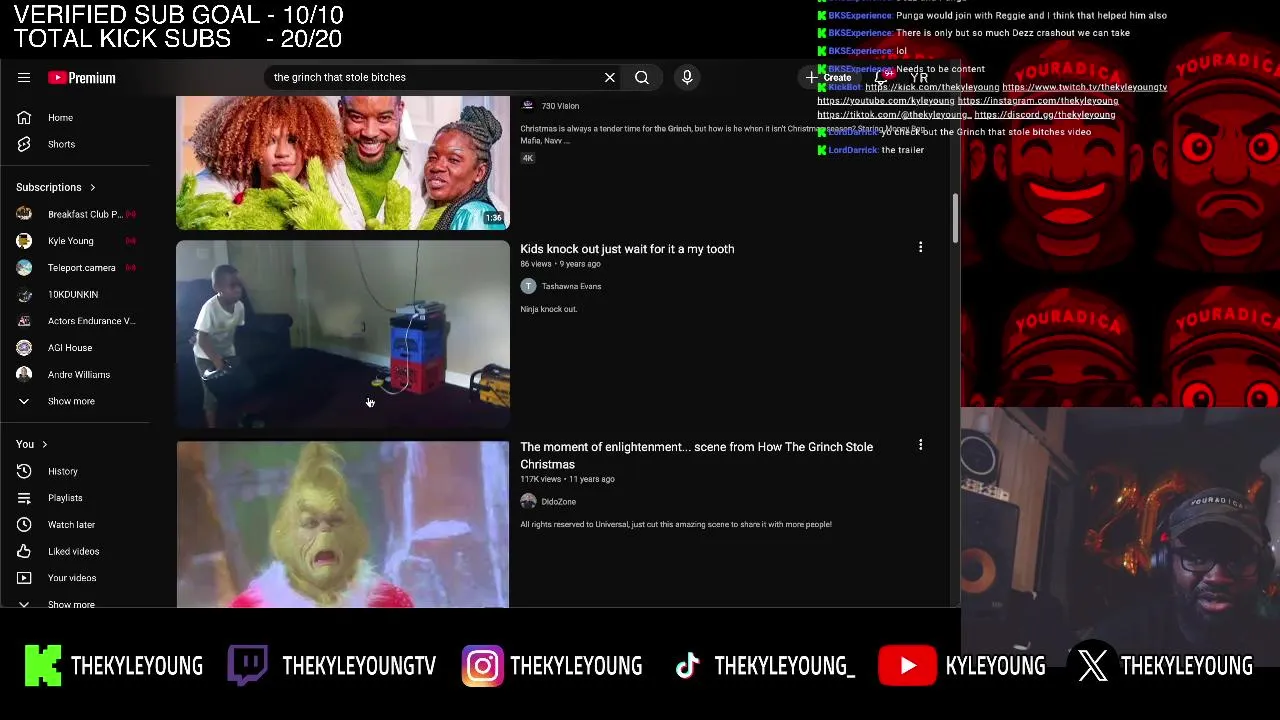The image size is (1280, 720).
Task: Click the Playlists list icon
Action: pos(24,498)
